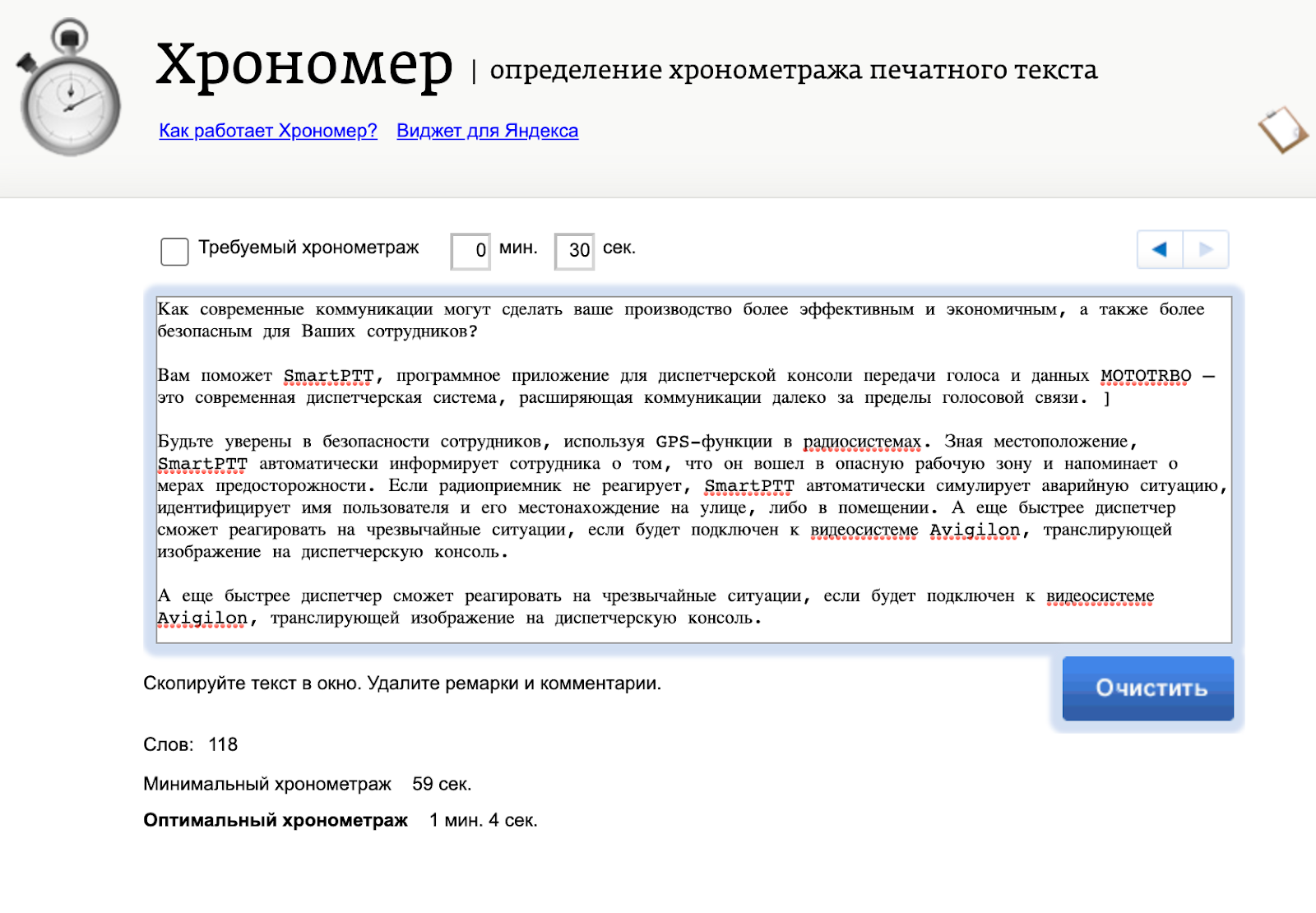
Task: Click the Требуемый хронометраж label text
Action: [308, 248]
